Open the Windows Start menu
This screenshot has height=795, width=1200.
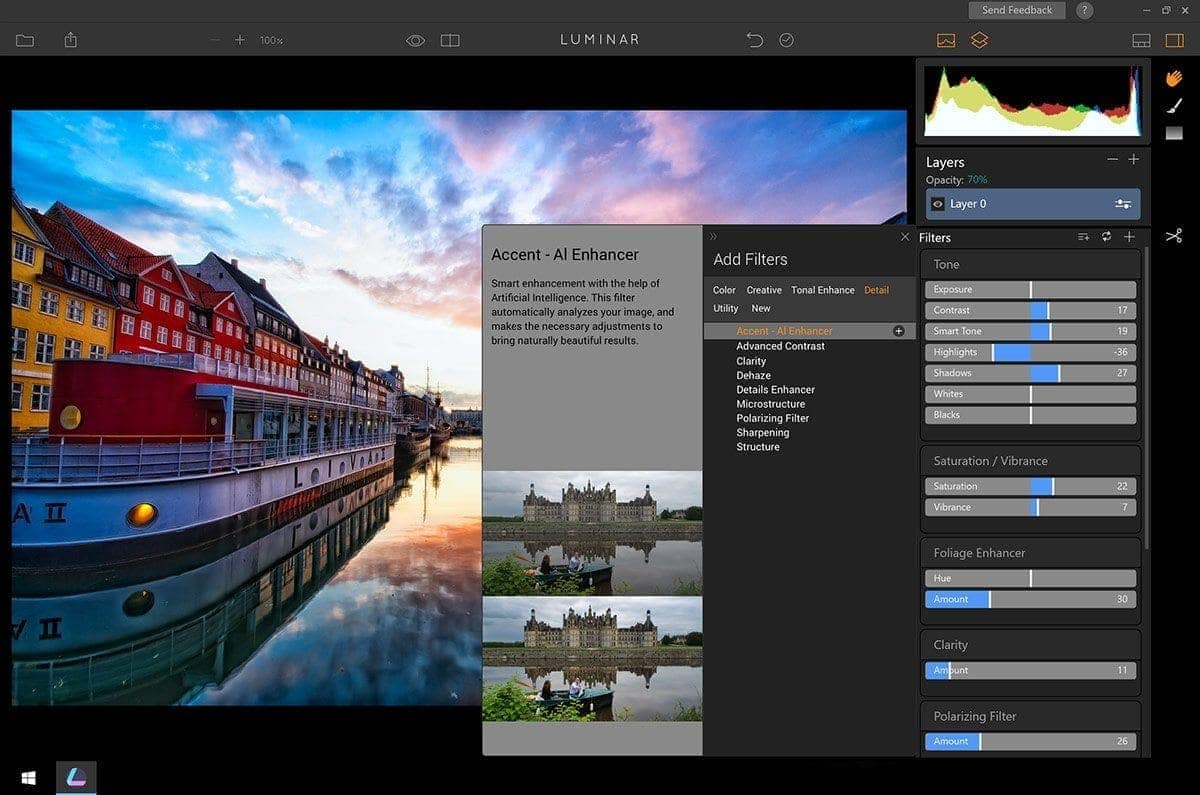tap(28, 776)
